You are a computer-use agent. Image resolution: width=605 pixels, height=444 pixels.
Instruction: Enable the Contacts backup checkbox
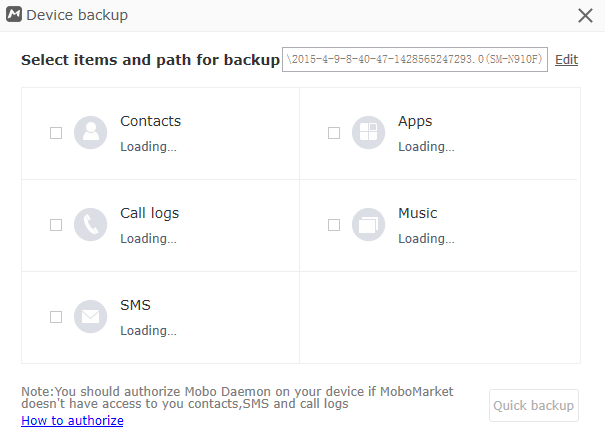click(56, 133)
